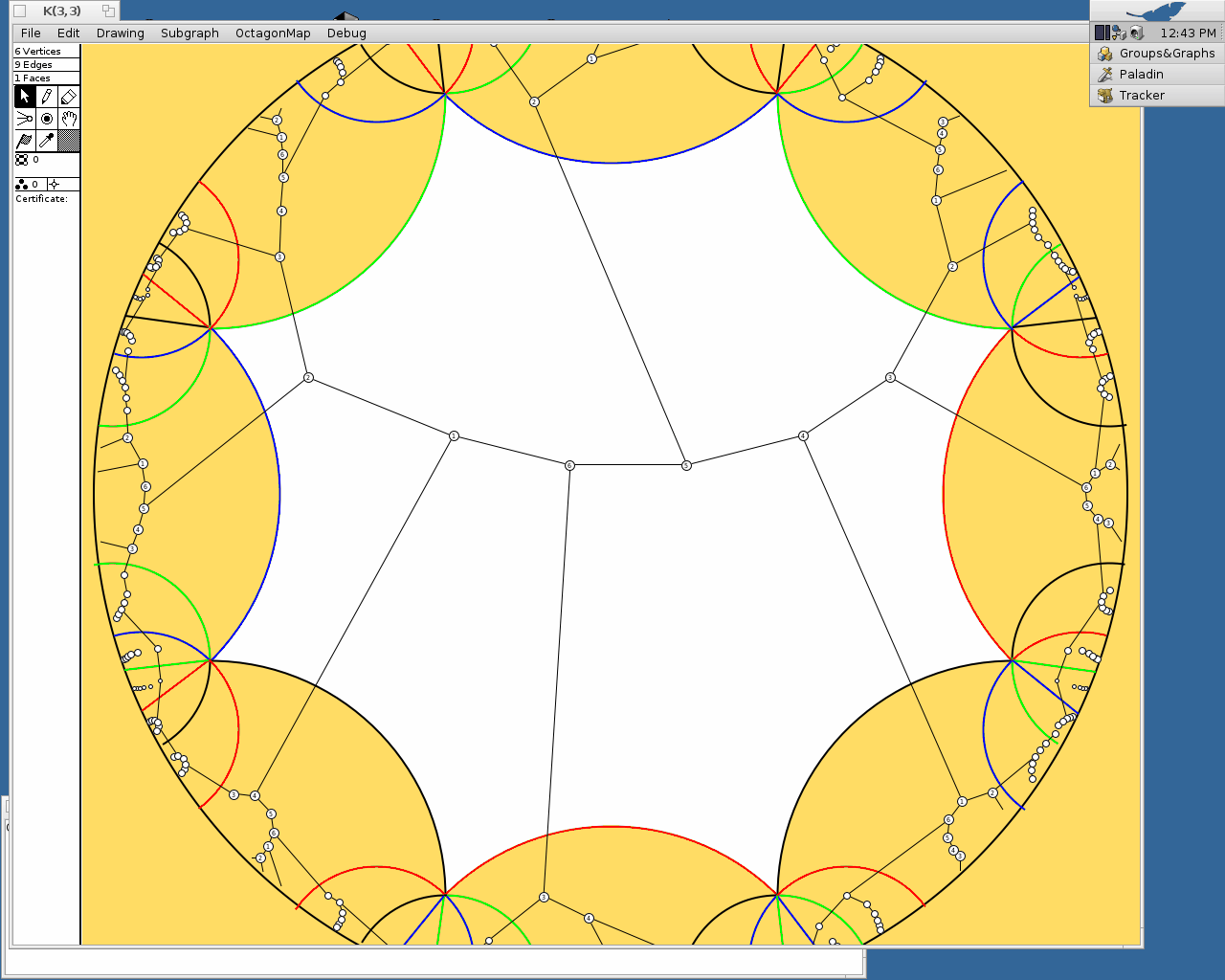Use the eyedropper tool

click(46, 140)
